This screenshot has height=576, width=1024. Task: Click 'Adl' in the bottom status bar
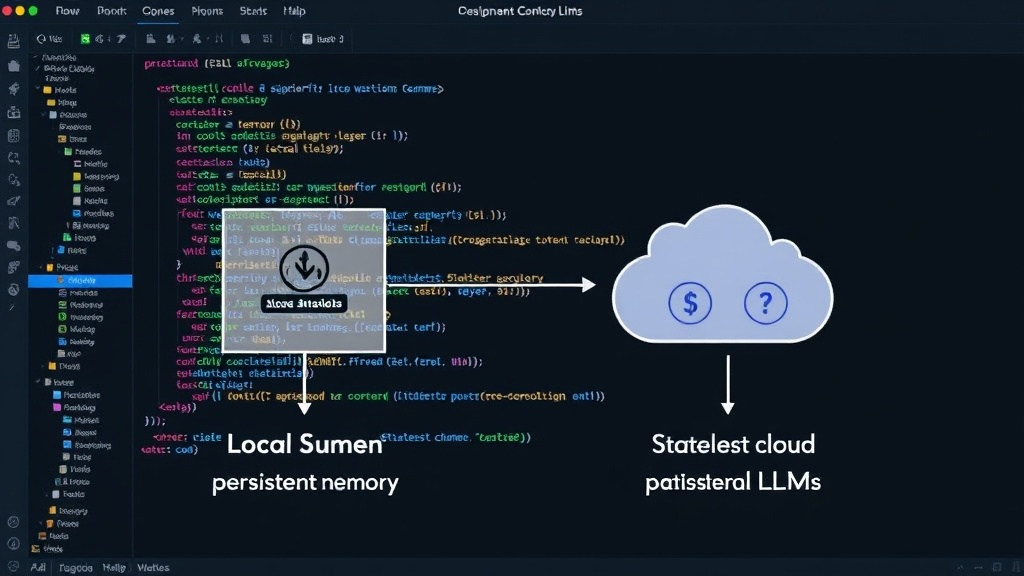pos(38,568)
